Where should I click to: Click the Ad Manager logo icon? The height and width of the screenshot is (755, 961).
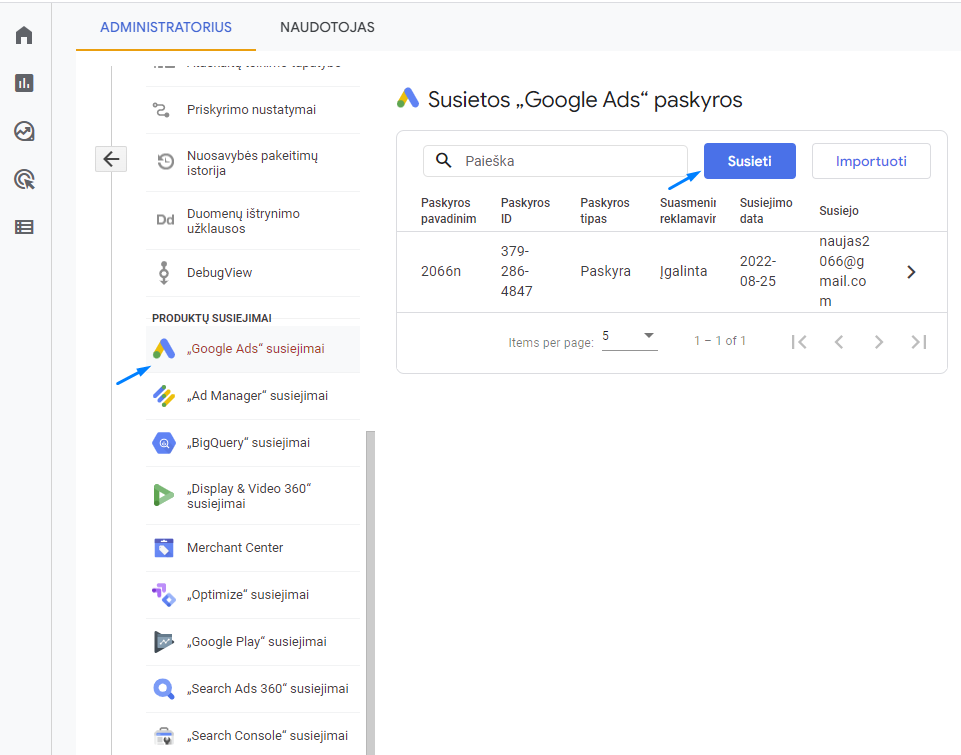coord(164,396)
